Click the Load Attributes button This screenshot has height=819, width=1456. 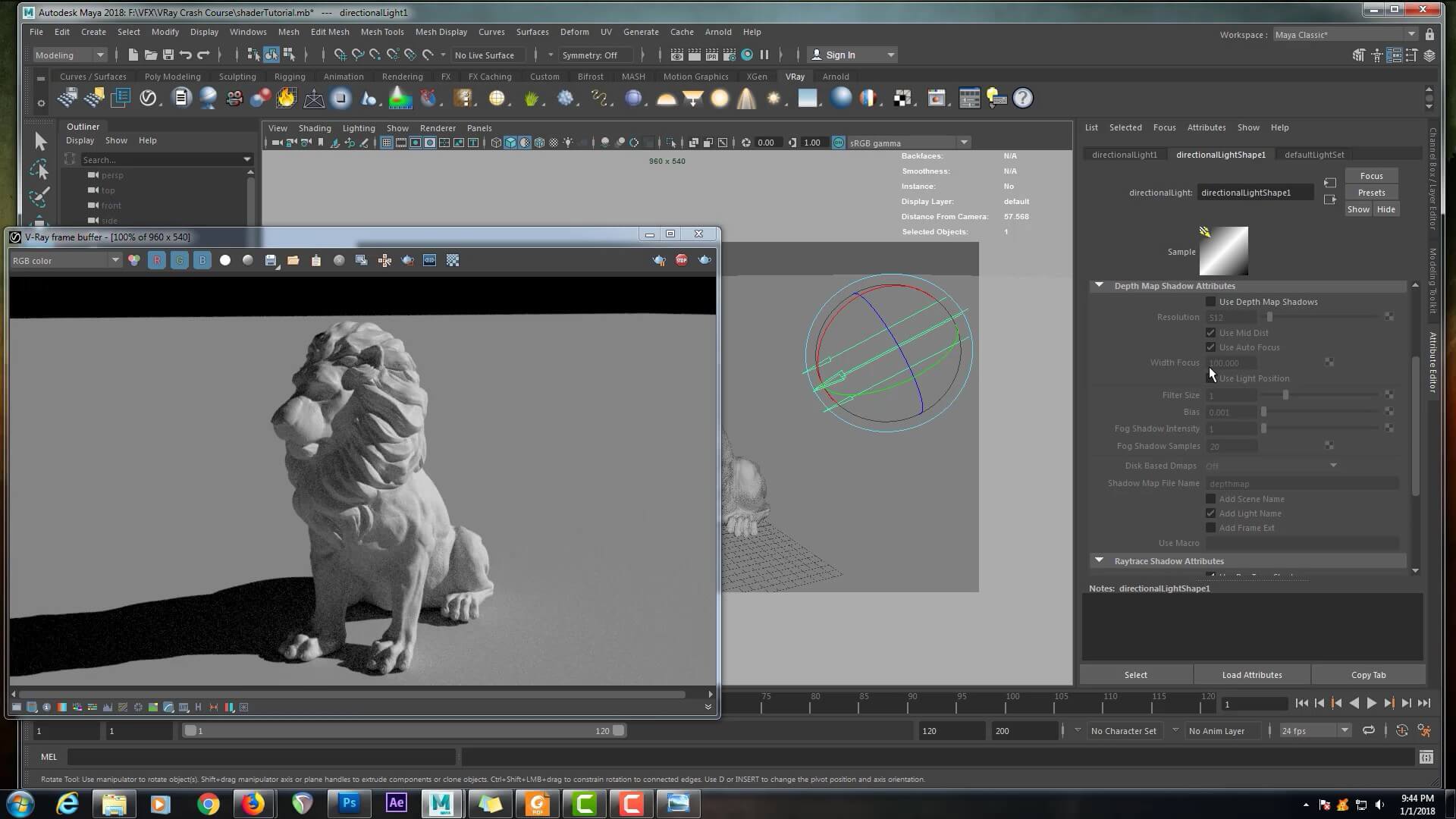1251,675
